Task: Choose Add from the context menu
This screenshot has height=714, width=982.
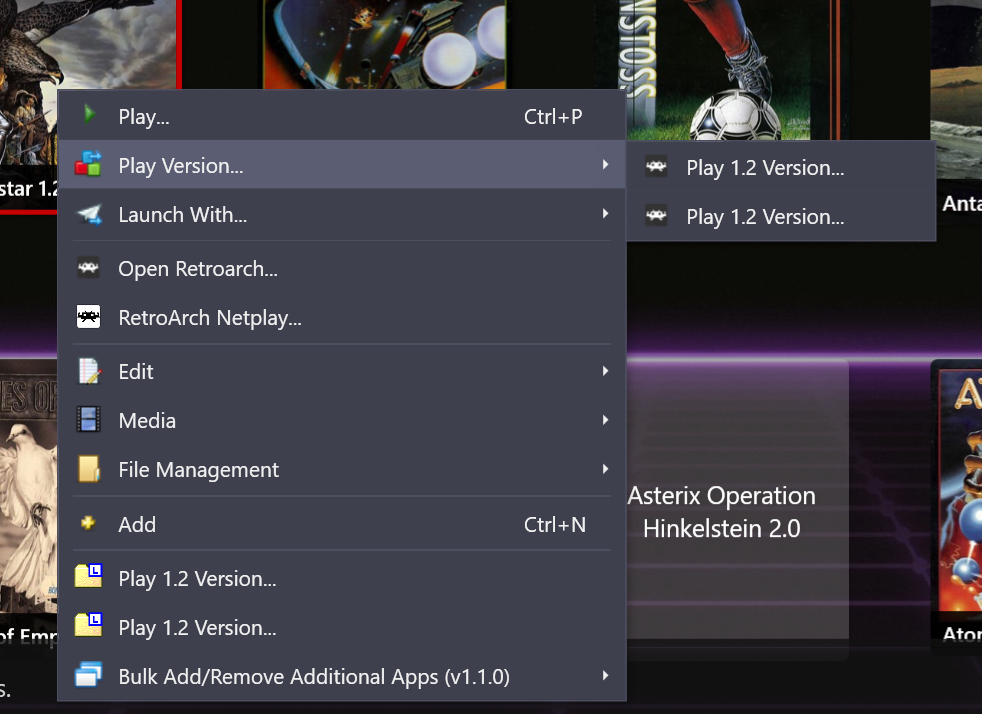Action: (342, 524)
